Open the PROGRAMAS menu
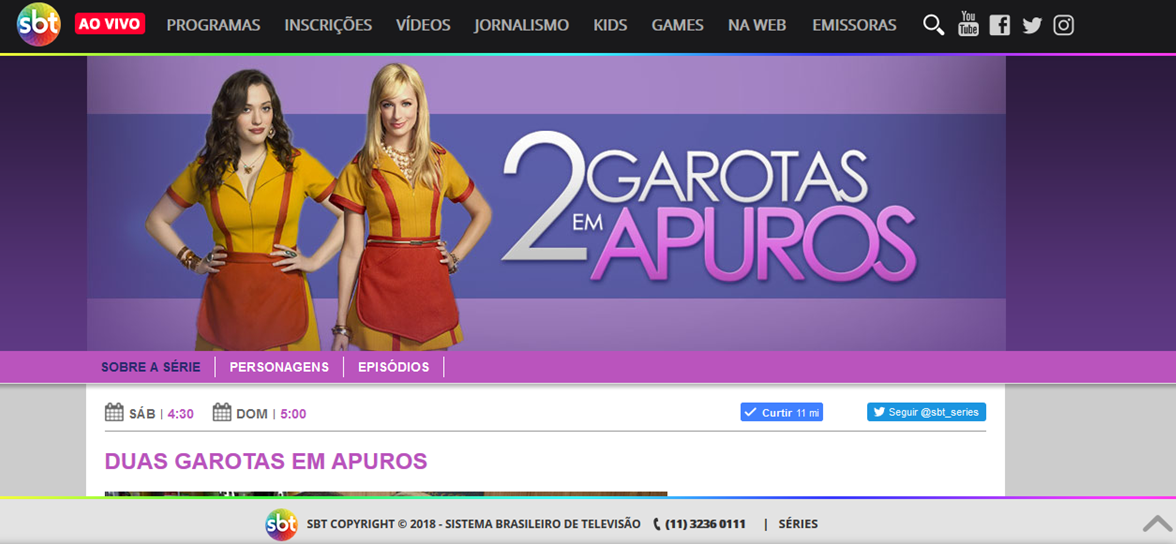This screenshot has height=544, width=1176. tap(213, 26)
